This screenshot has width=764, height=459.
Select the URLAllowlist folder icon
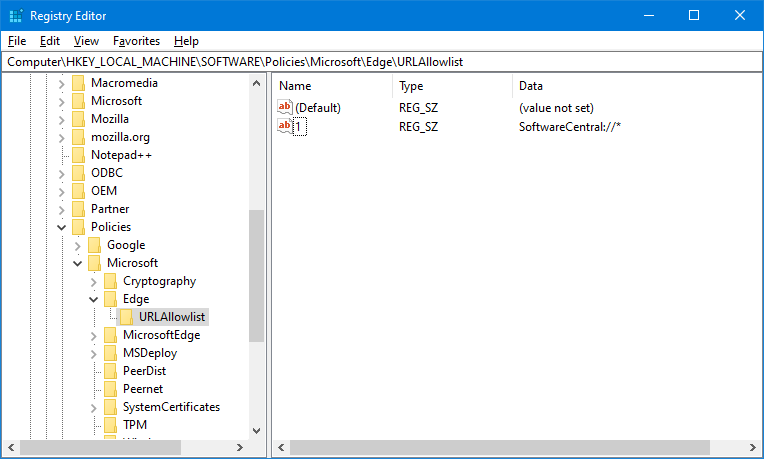click(127, 317)
